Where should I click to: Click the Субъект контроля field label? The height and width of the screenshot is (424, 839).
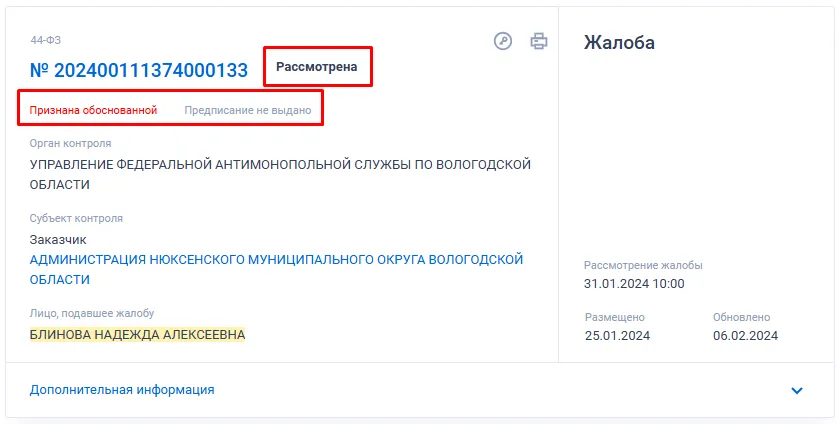tap(76, 218)
